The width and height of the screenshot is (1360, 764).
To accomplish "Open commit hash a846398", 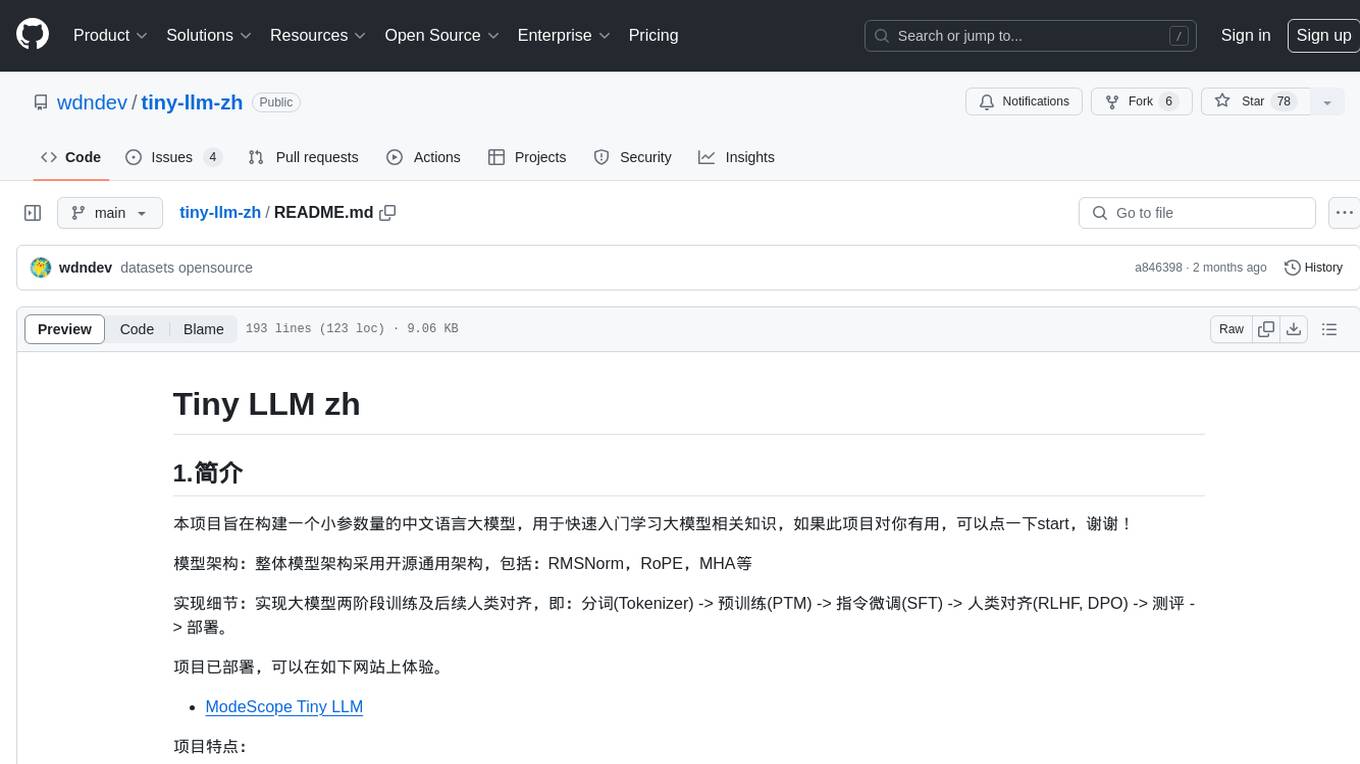I will (1158, 268).
